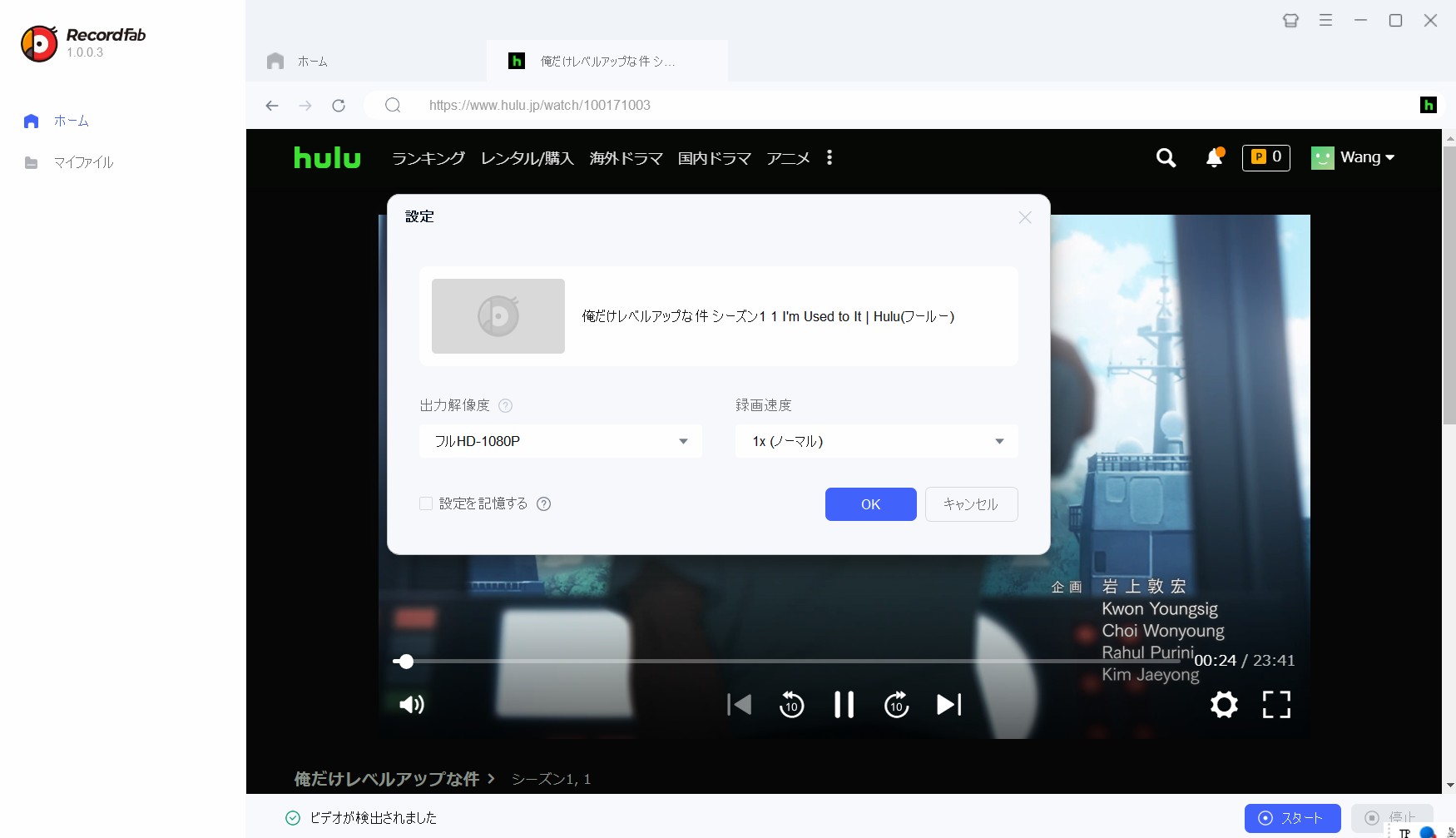The height and width of the screenshot is (838, 1456).
Task: Go forward with the right arrow
Action: (x=305, y=106)
